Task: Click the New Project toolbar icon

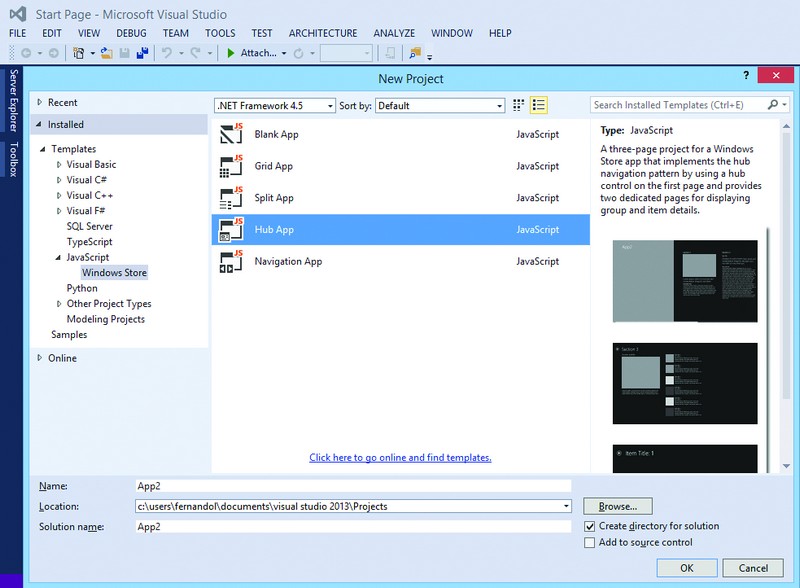Action: pos(79,53)
